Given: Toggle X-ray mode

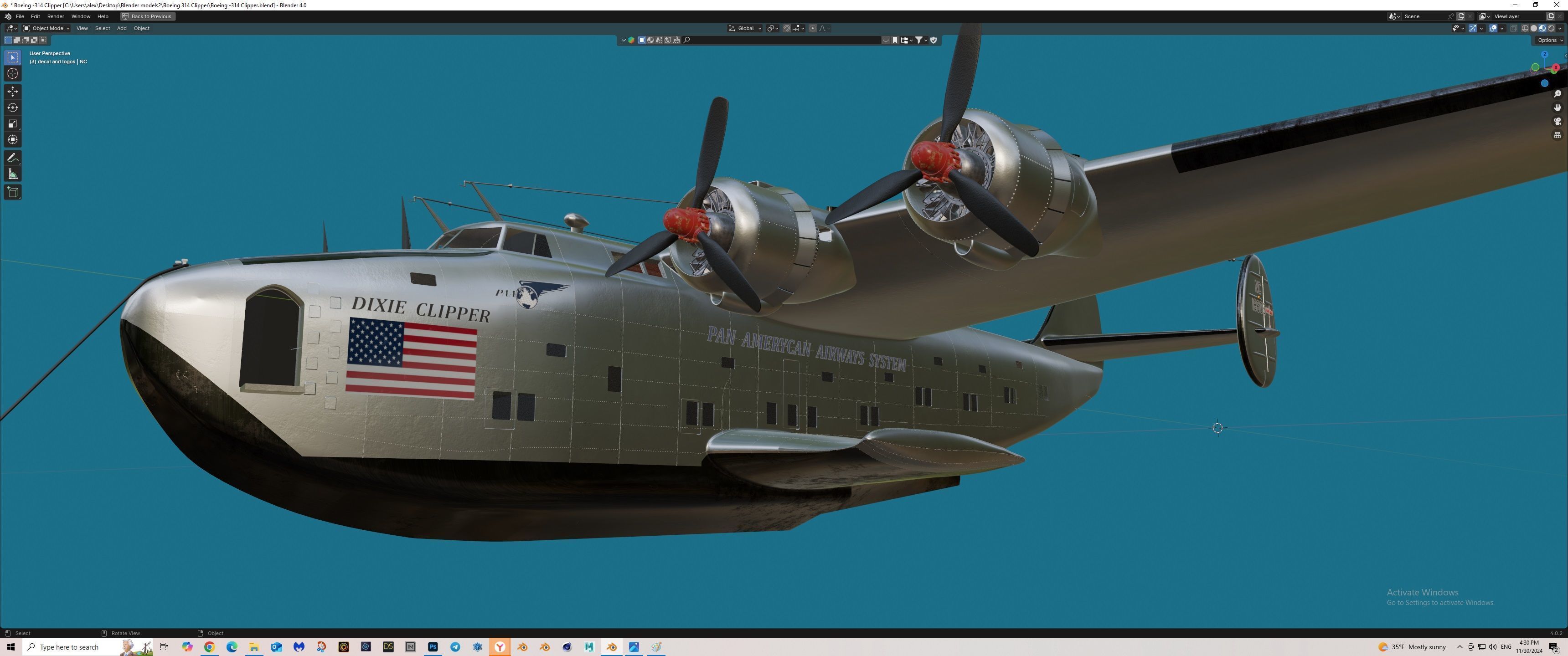Looking at the screenshot, I should tap(1514, 28).
